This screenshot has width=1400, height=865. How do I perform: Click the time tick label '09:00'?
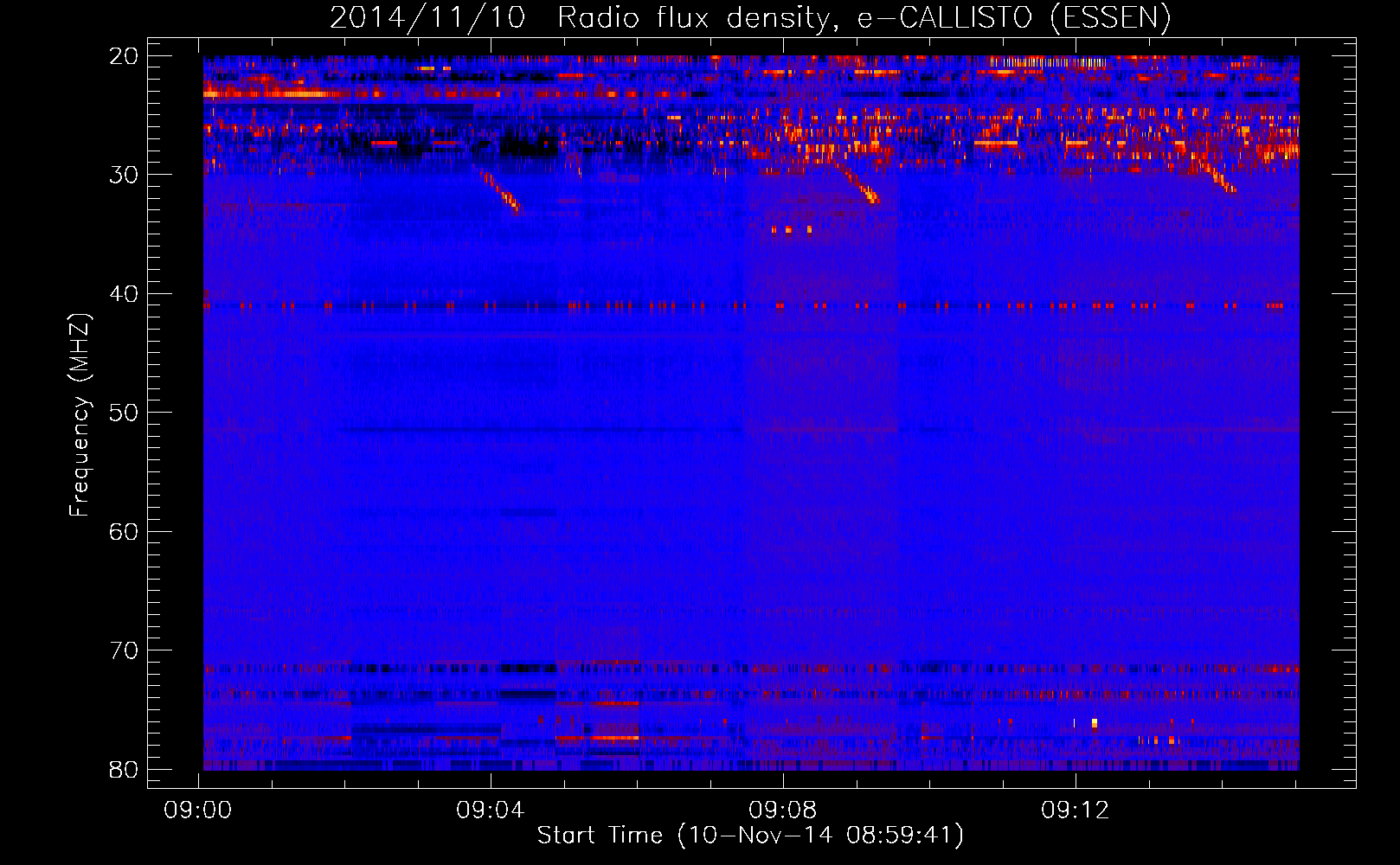point(198,810)
